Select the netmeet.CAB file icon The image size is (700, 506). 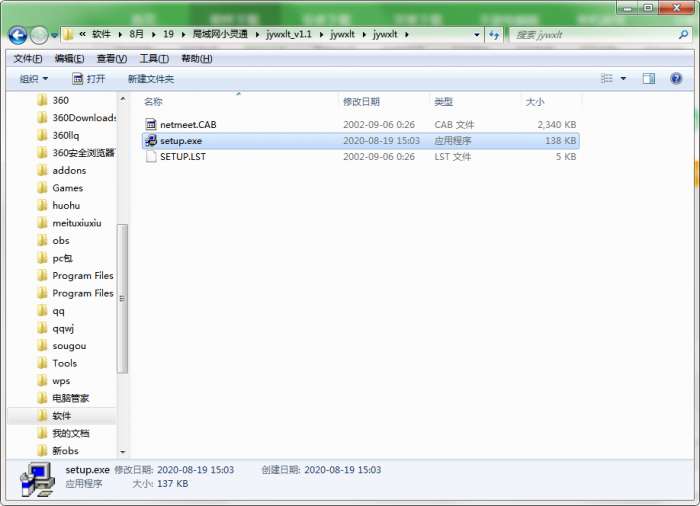coord(151,125)
